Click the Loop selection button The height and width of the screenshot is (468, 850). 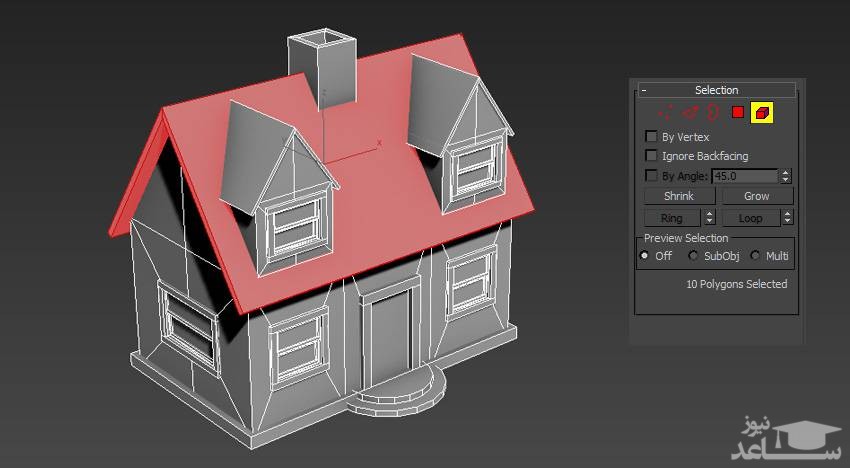click(x=749, y=217)
